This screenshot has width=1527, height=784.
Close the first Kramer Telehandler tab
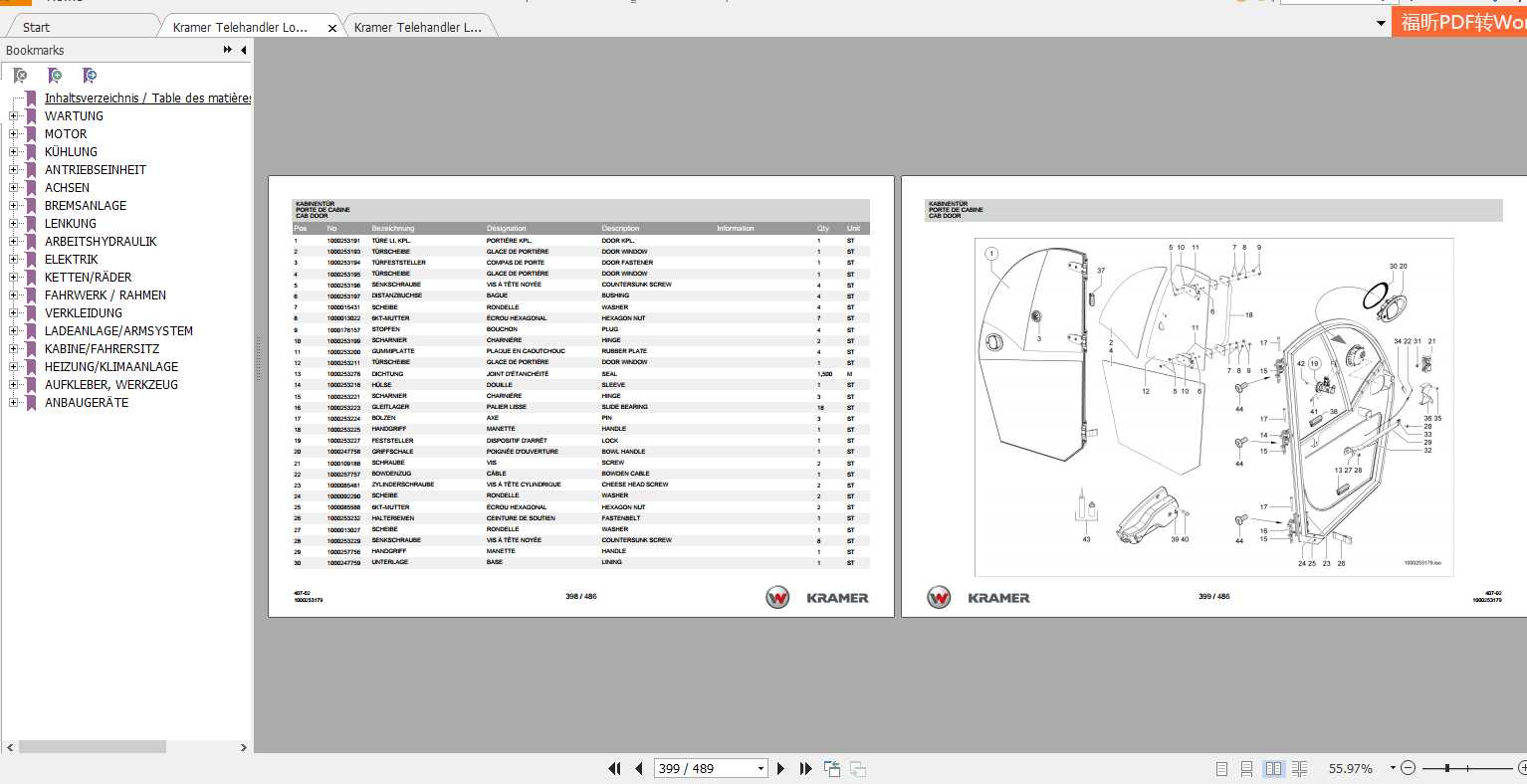pyautogui.click(x=332, y=28)
